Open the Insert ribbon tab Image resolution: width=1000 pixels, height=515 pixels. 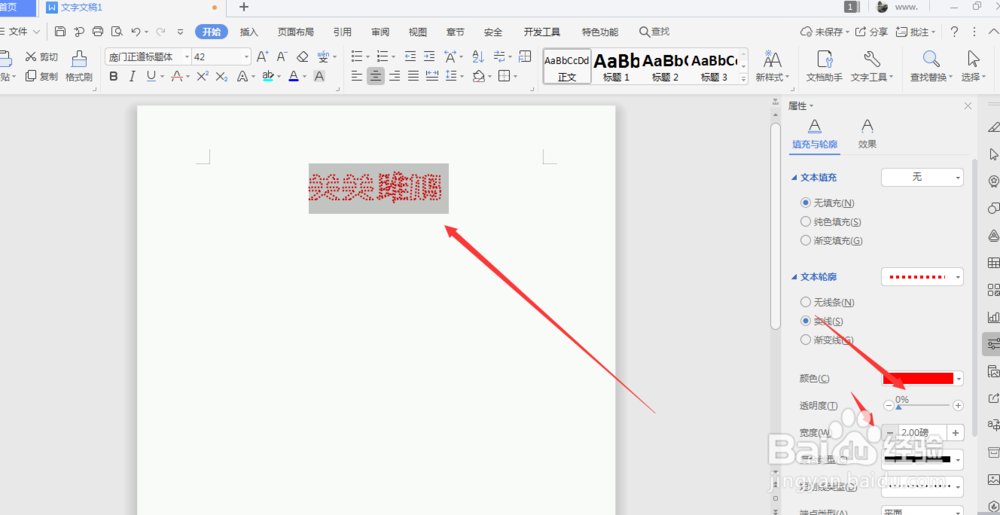249,32
